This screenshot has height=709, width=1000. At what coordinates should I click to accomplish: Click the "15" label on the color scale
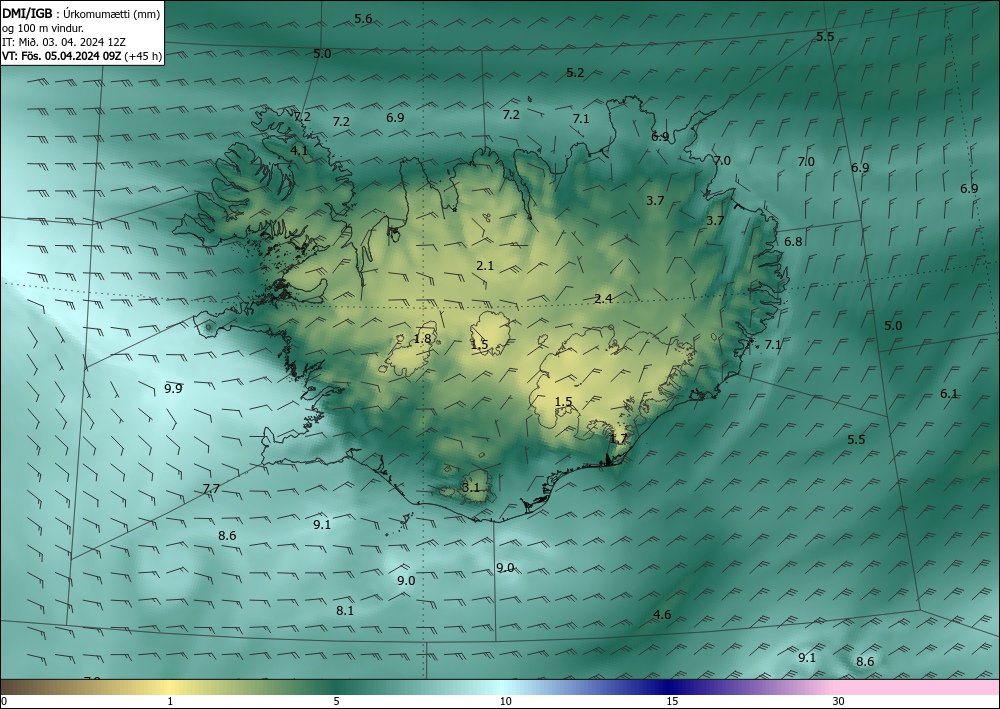[672, 701]
